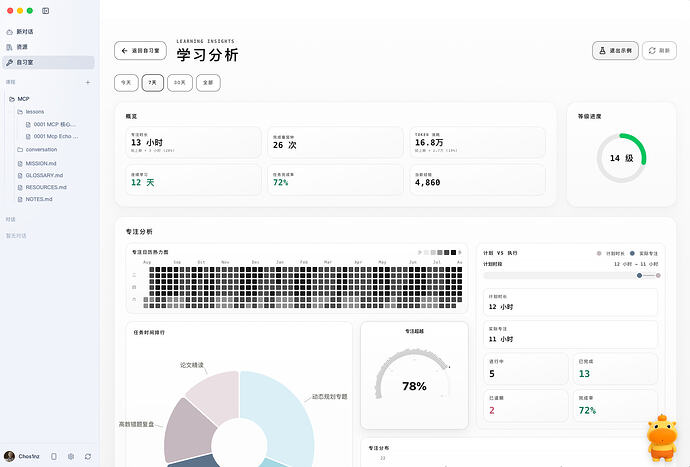The image size is (690, 467).
Task: Toggle the sidebar panel icon near window controls
Action: coord(45,11)
